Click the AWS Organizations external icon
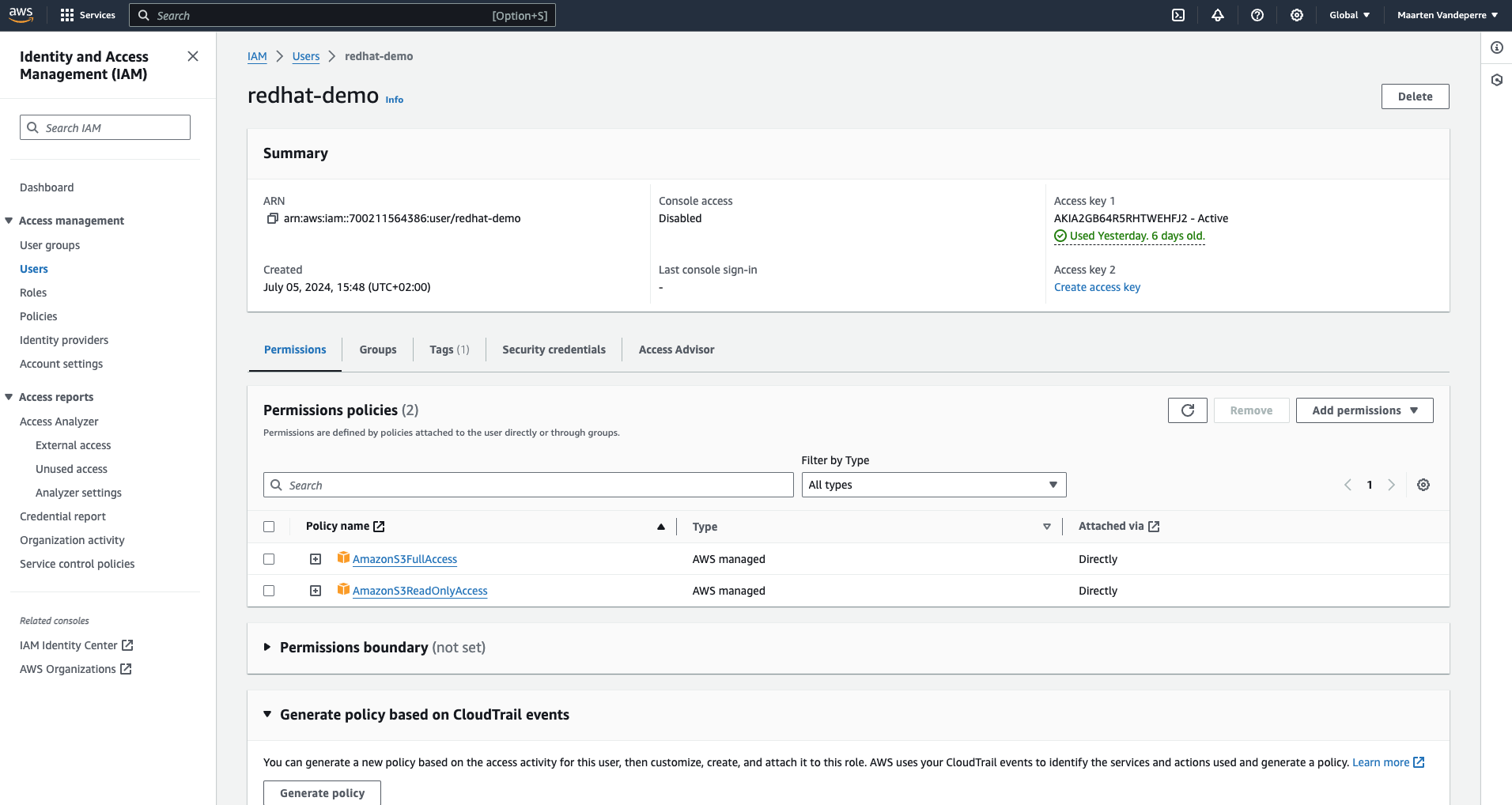Screen dimensions: 1512x805 point(126,669)
